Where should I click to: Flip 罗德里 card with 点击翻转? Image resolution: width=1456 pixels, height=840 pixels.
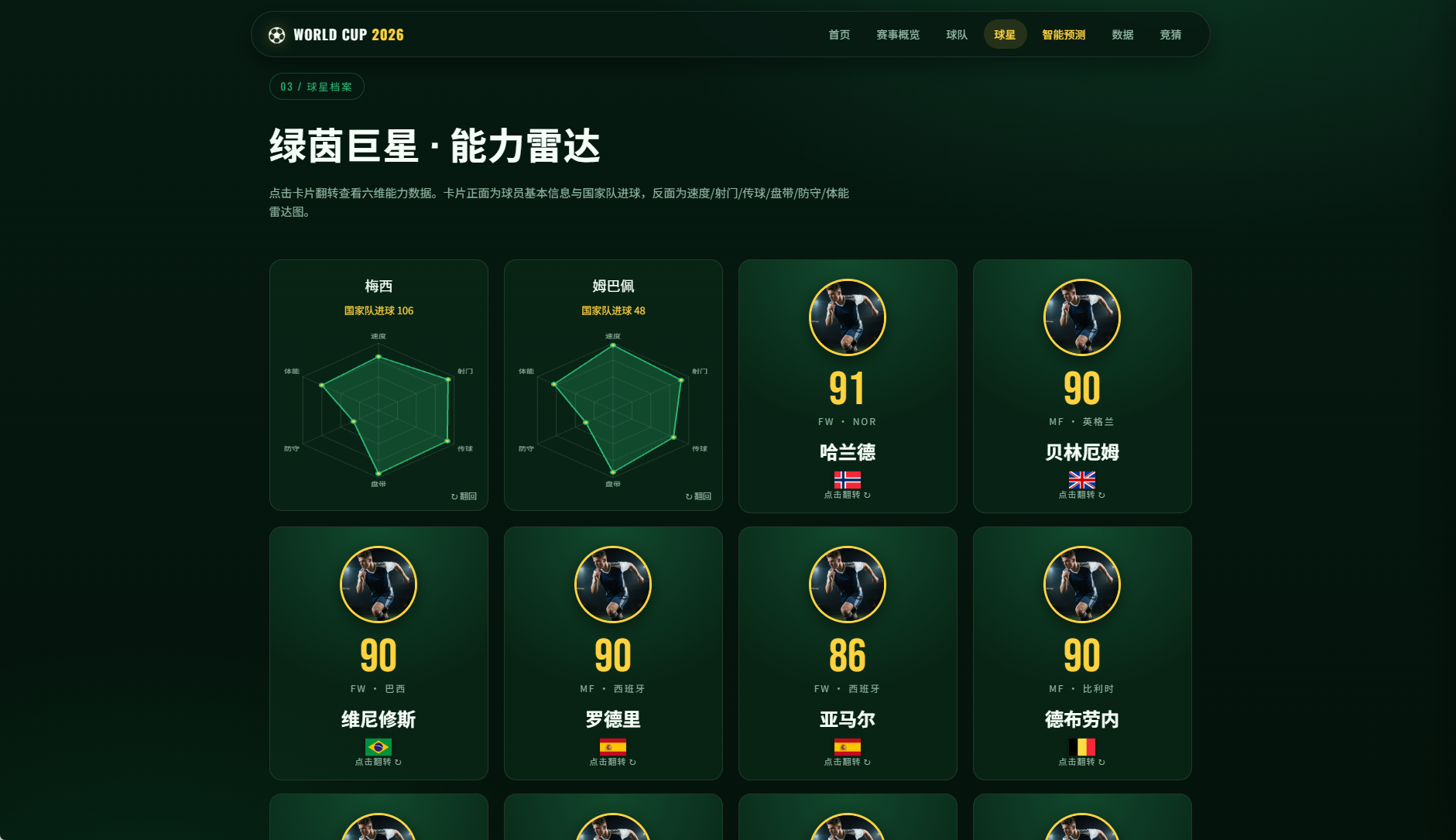613,762
